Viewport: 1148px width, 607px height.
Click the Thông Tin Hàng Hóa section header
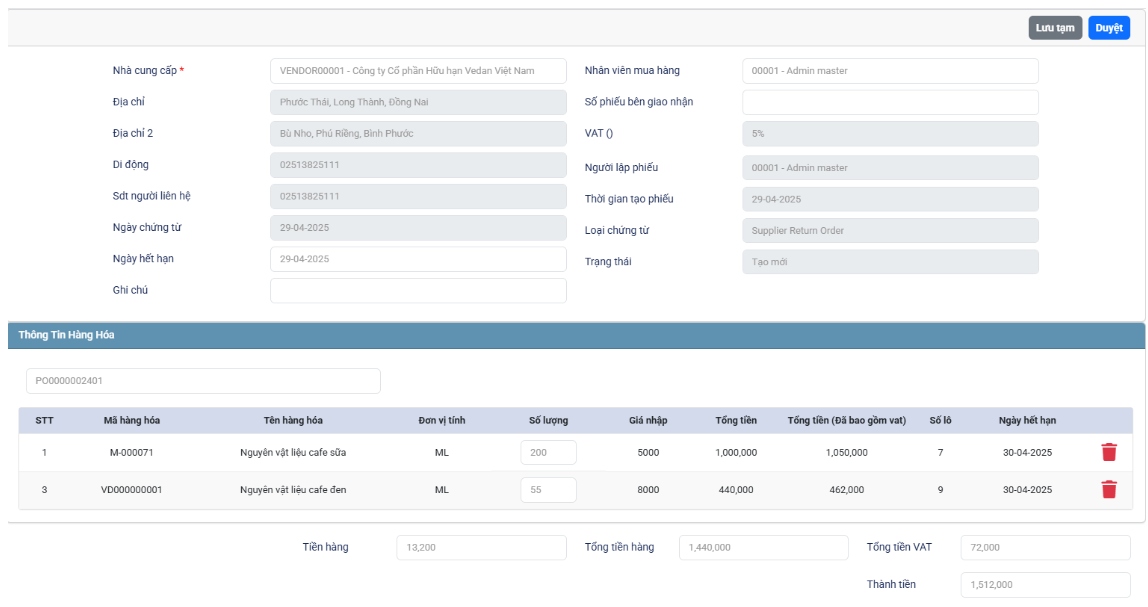[x=66, y=335]
